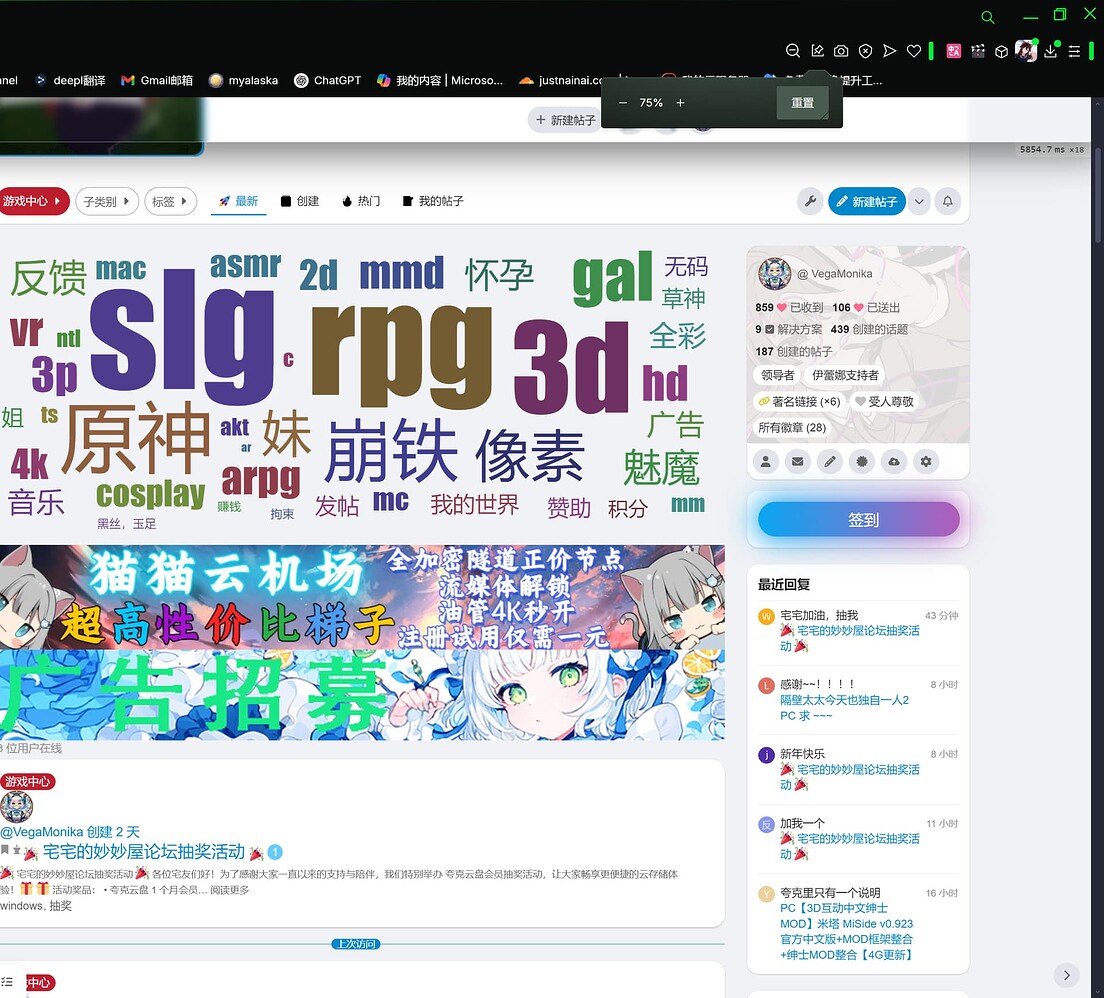The height and width of the screenshot is (998, 1104).
Task: Open the browser downloads icon
Action: click(1050, 51)
